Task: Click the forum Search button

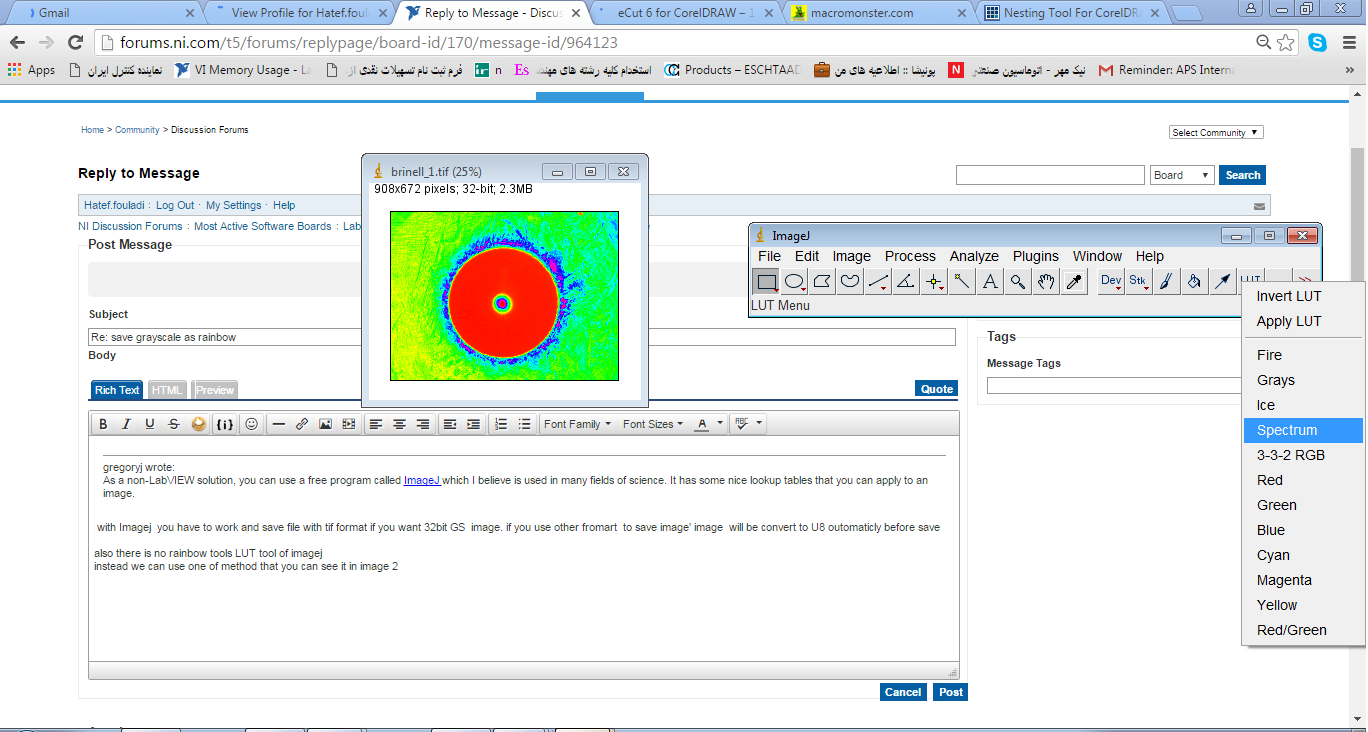Action: point(1243,175)
